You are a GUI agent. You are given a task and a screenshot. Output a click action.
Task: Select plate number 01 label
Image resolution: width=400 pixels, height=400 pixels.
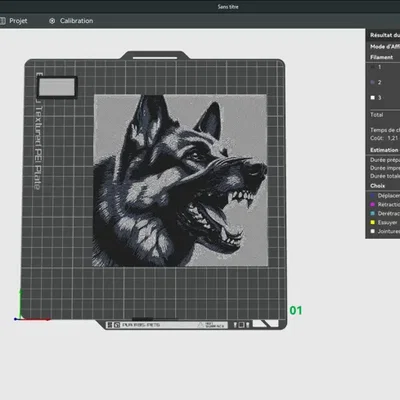click(296, 311)
